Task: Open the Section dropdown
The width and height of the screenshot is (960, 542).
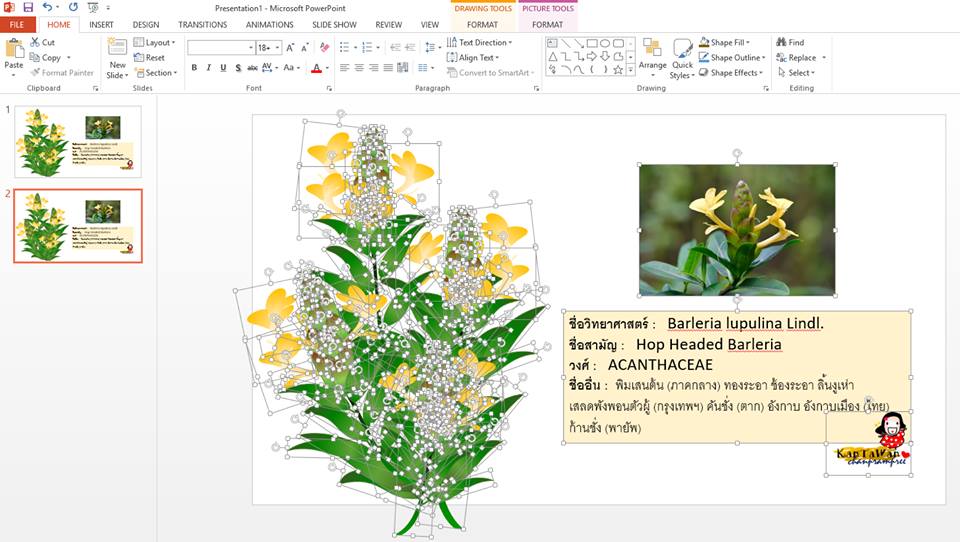Action: tap(156, 73)
